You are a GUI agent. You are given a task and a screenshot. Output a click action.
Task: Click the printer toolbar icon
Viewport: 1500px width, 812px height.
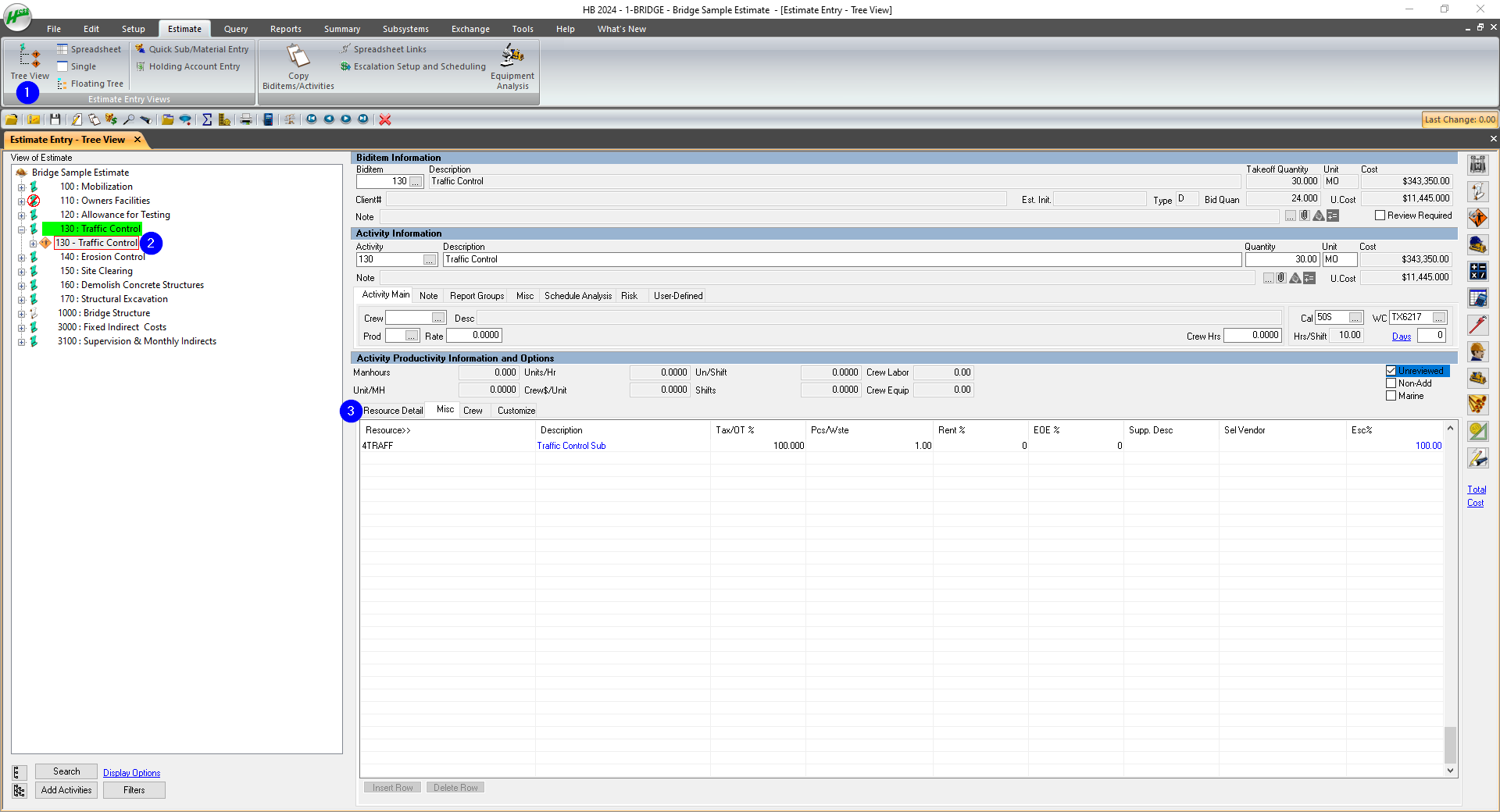[x=246, y=119]
